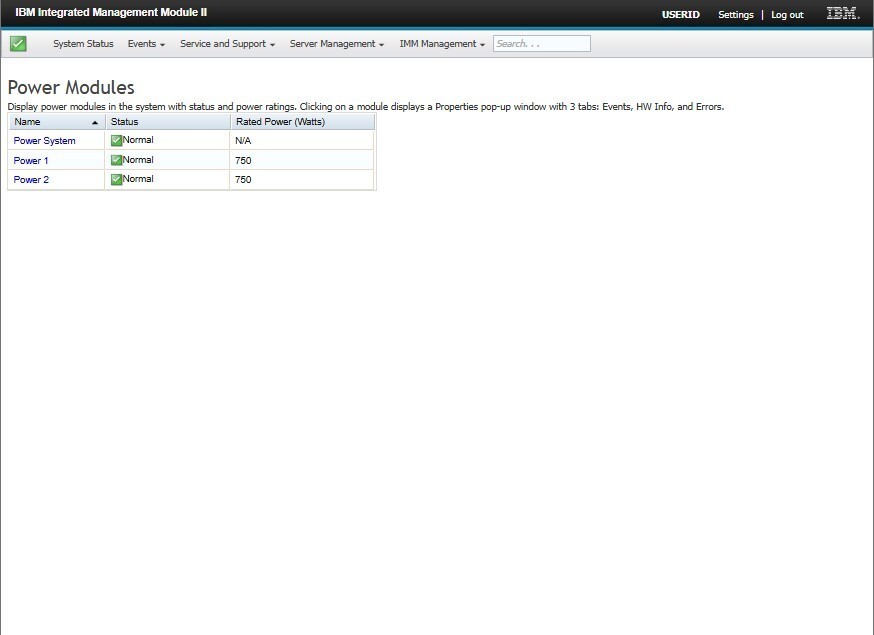Sort by Rated Power (Watts) column header
874x635 pixels.
[x=303, y=122]
